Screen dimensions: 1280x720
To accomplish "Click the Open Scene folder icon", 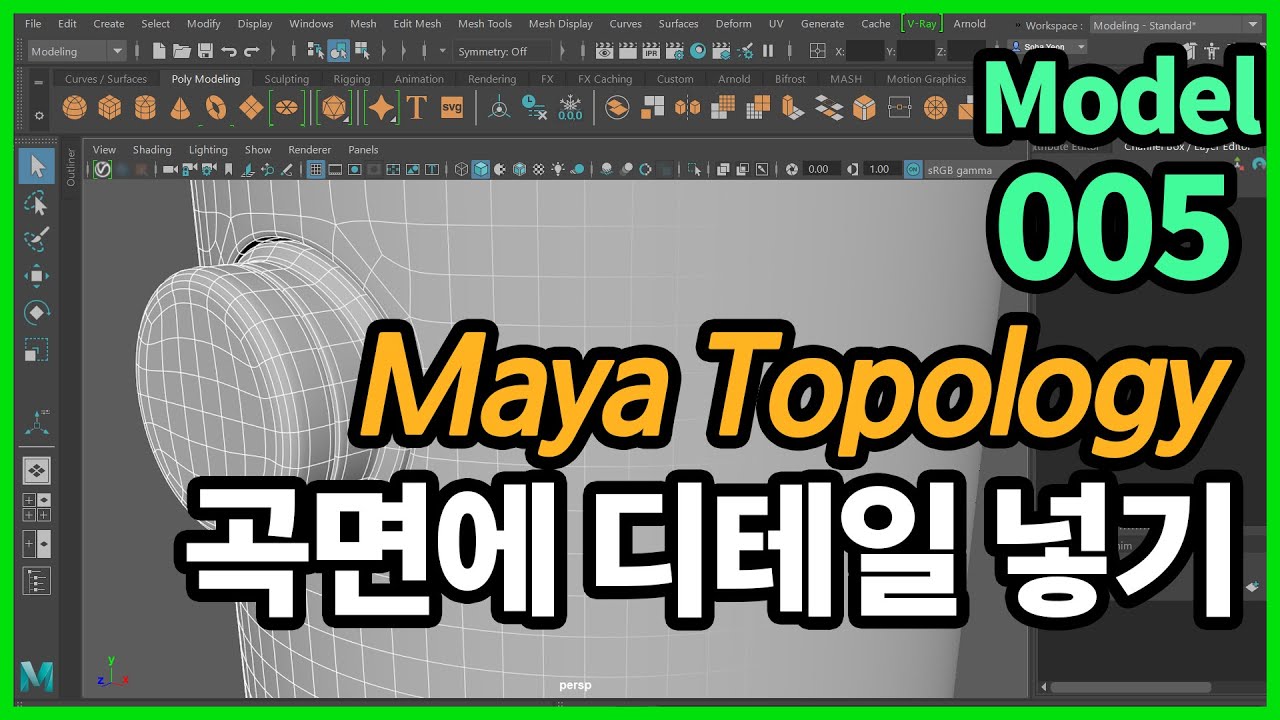I will 182,50.
